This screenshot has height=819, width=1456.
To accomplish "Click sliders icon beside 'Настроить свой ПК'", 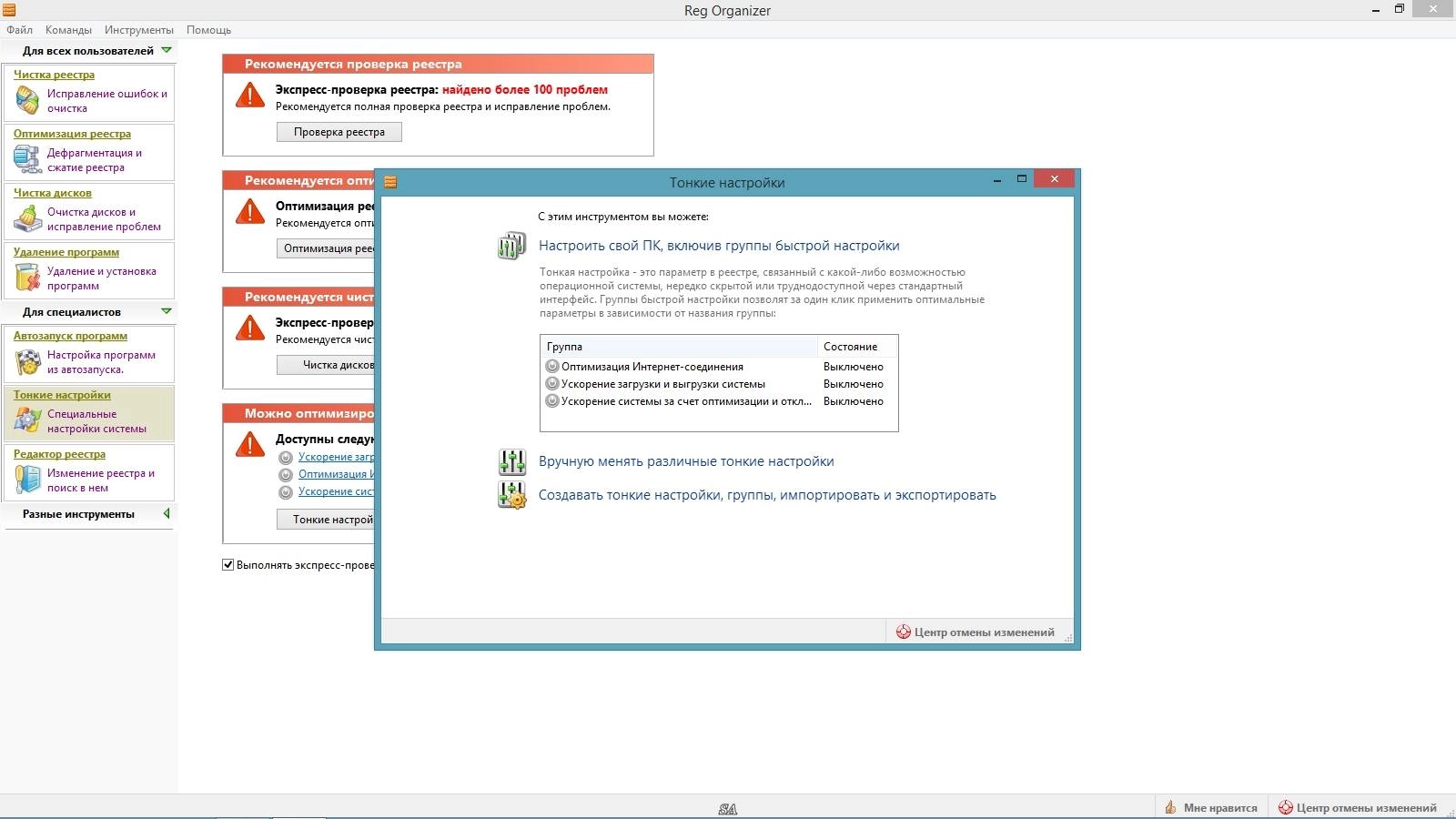I will coord(511,246).
